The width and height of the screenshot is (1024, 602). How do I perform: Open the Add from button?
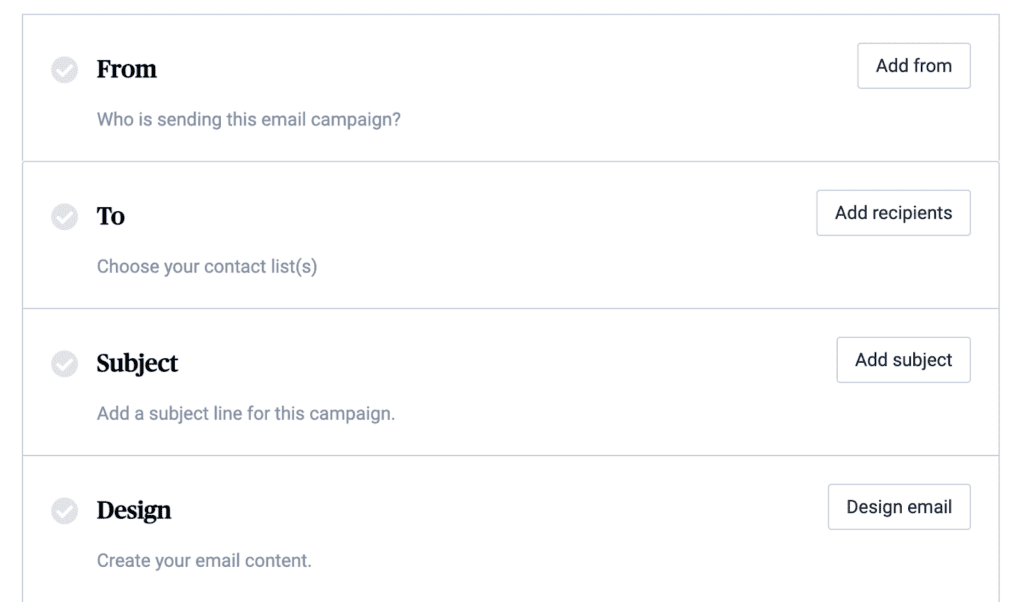click(914, 66)
